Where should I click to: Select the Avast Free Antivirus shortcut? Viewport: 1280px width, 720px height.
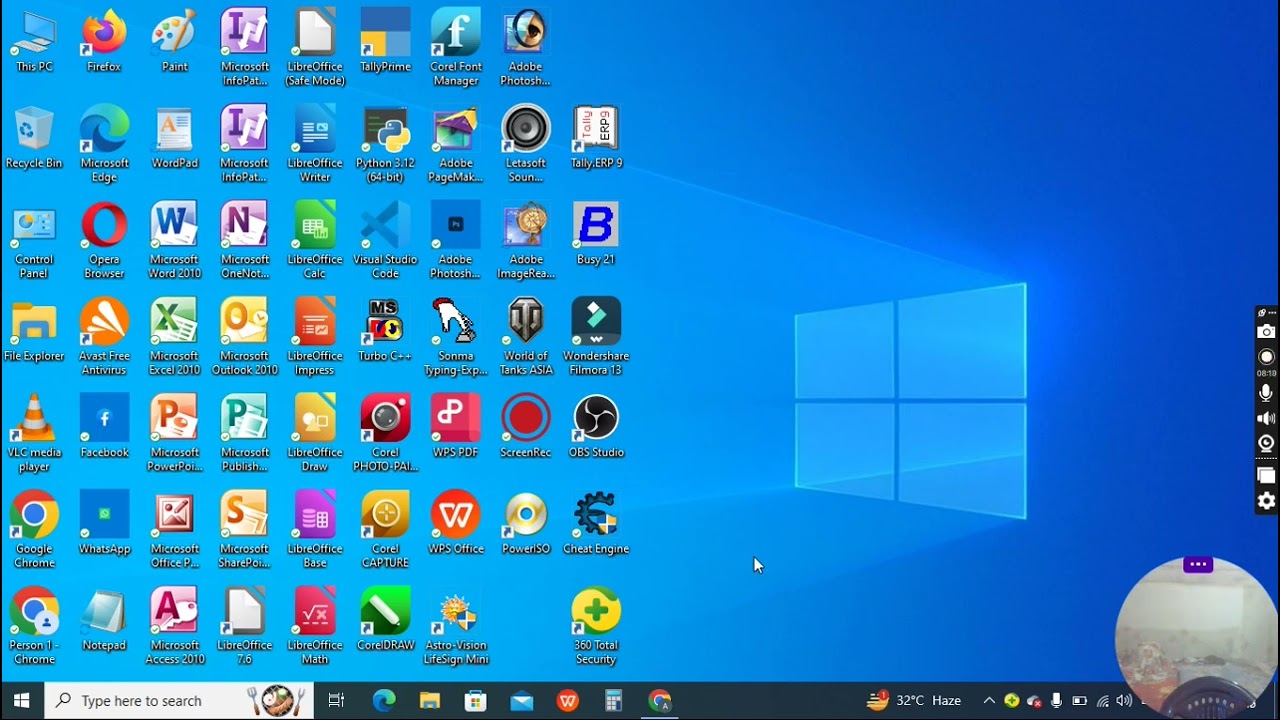(104, 338)
